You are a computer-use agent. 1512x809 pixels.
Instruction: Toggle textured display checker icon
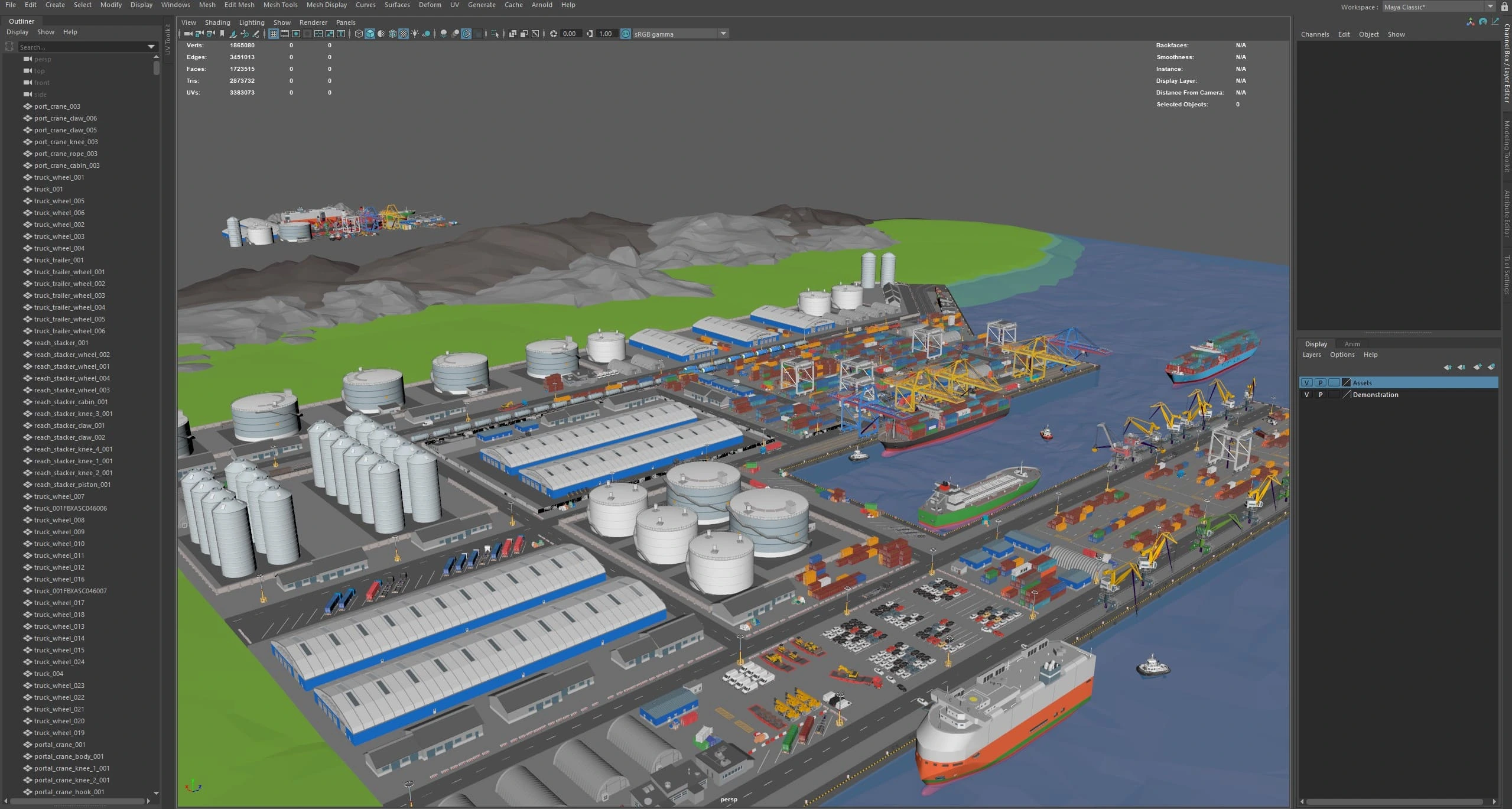[404, 34]
